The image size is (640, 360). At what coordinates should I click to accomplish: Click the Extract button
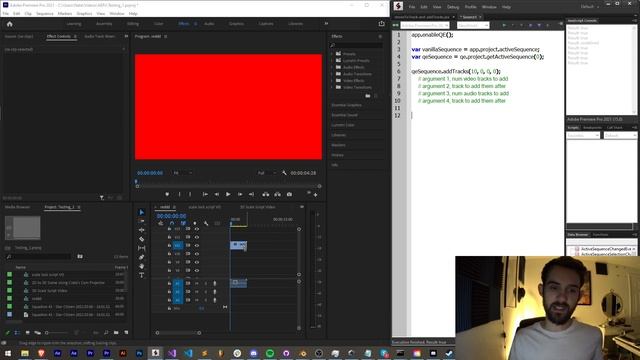pyautogui.click(x=278, y=194)
